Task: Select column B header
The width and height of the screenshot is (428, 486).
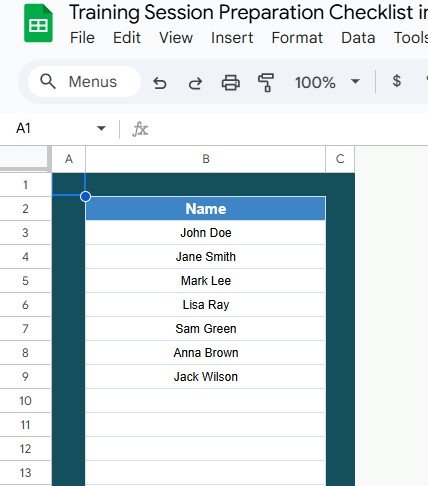Action: point(206,159)
